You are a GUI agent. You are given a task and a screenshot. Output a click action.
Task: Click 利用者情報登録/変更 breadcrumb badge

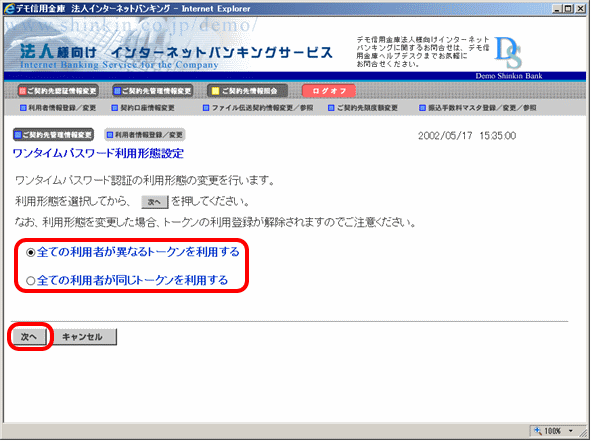[145, 135]
